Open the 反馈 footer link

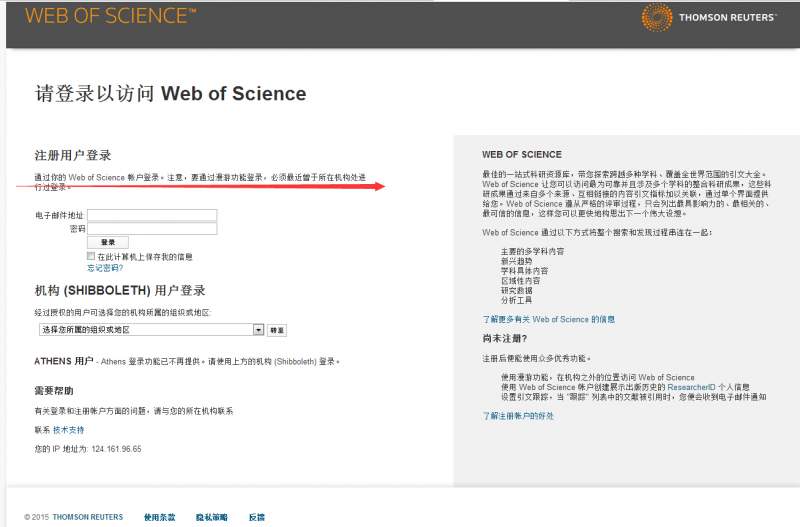pos(257,517)
